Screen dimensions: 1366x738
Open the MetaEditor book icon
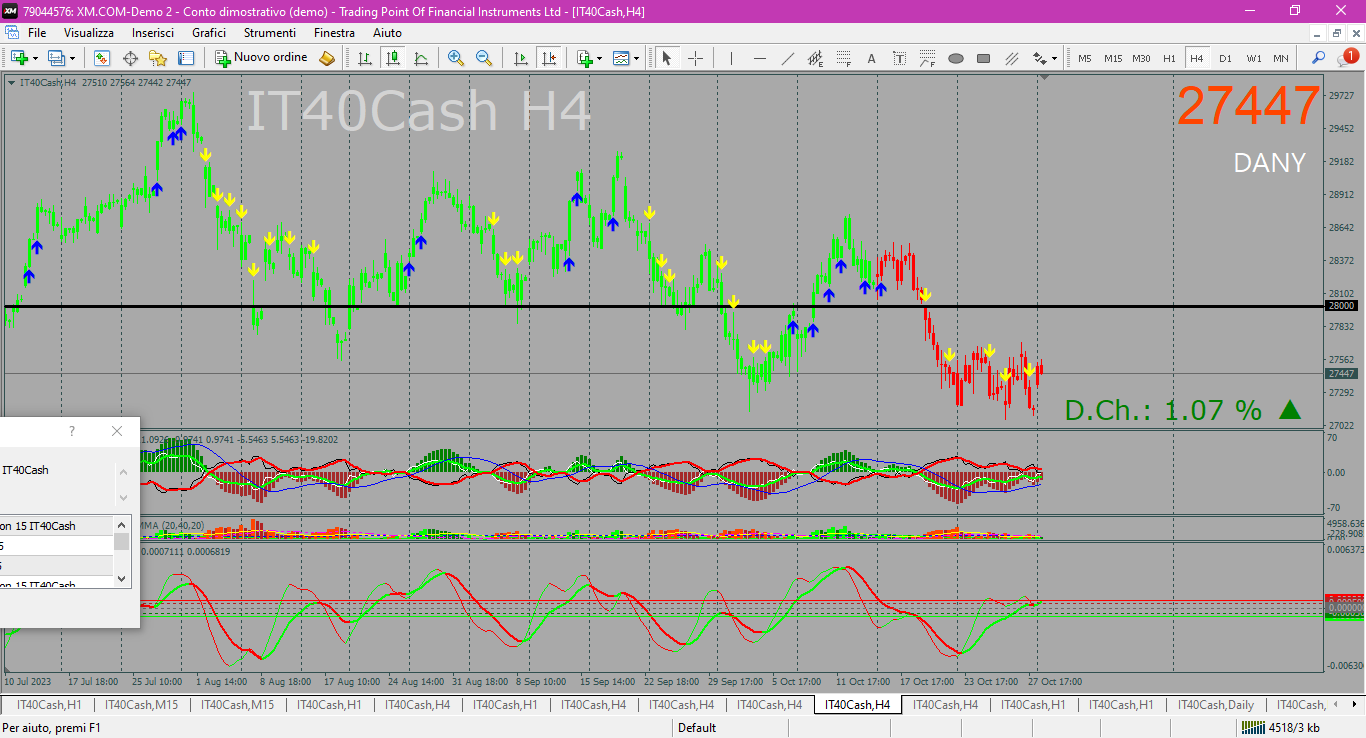click(327, 58)
